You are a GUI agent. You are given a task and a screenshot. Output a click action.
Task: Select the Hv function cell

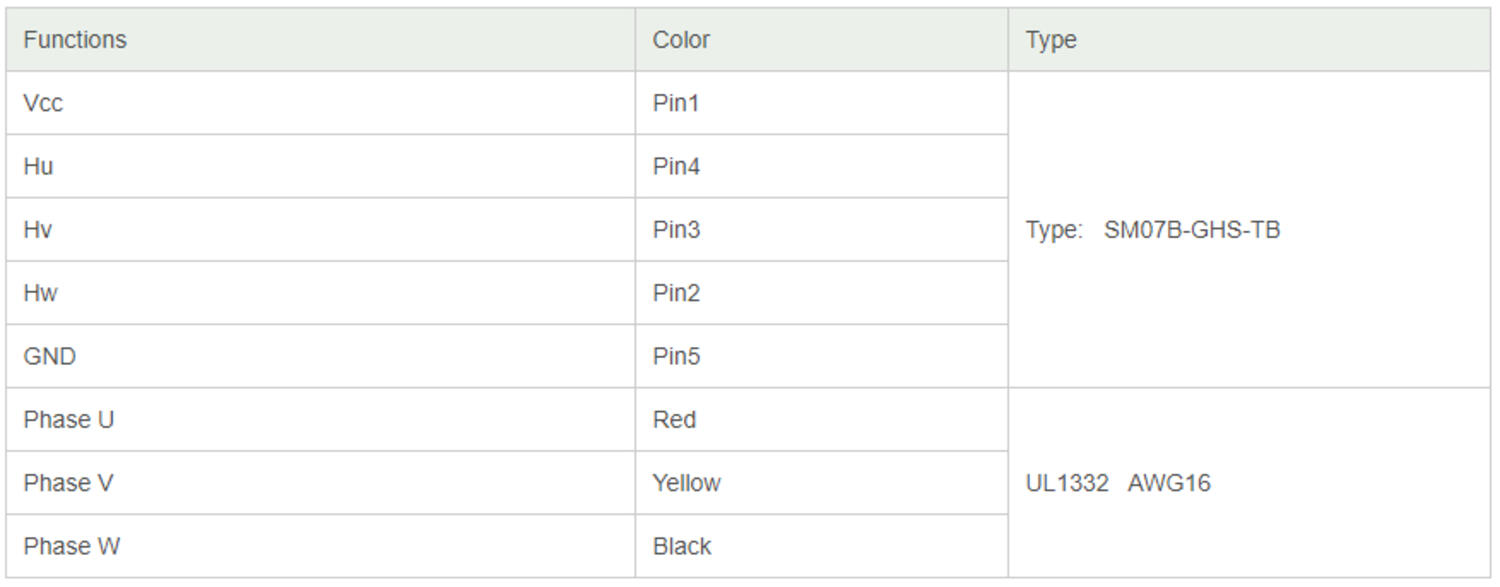(320, 230)
